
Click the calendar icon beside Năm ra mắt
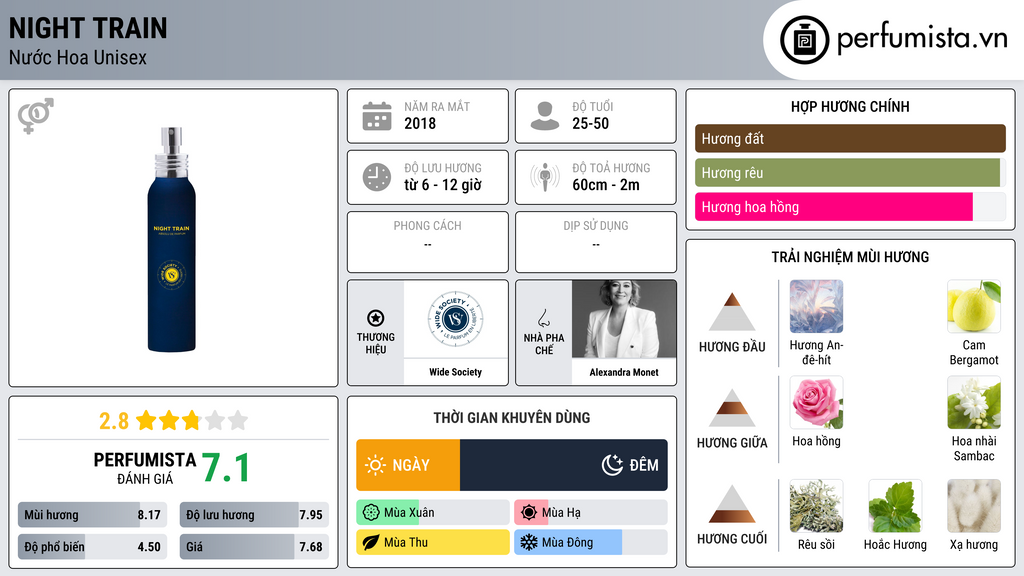point(377,116)
